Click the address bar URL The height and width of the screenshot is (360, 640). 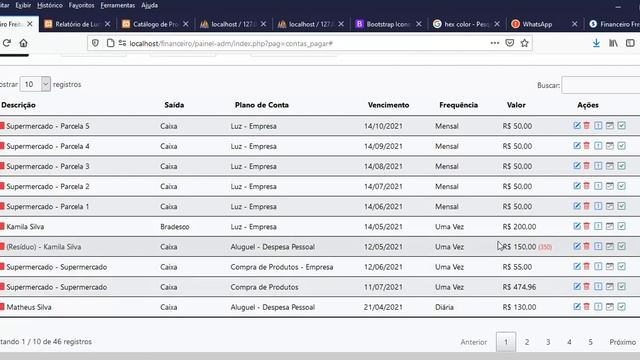231,43
